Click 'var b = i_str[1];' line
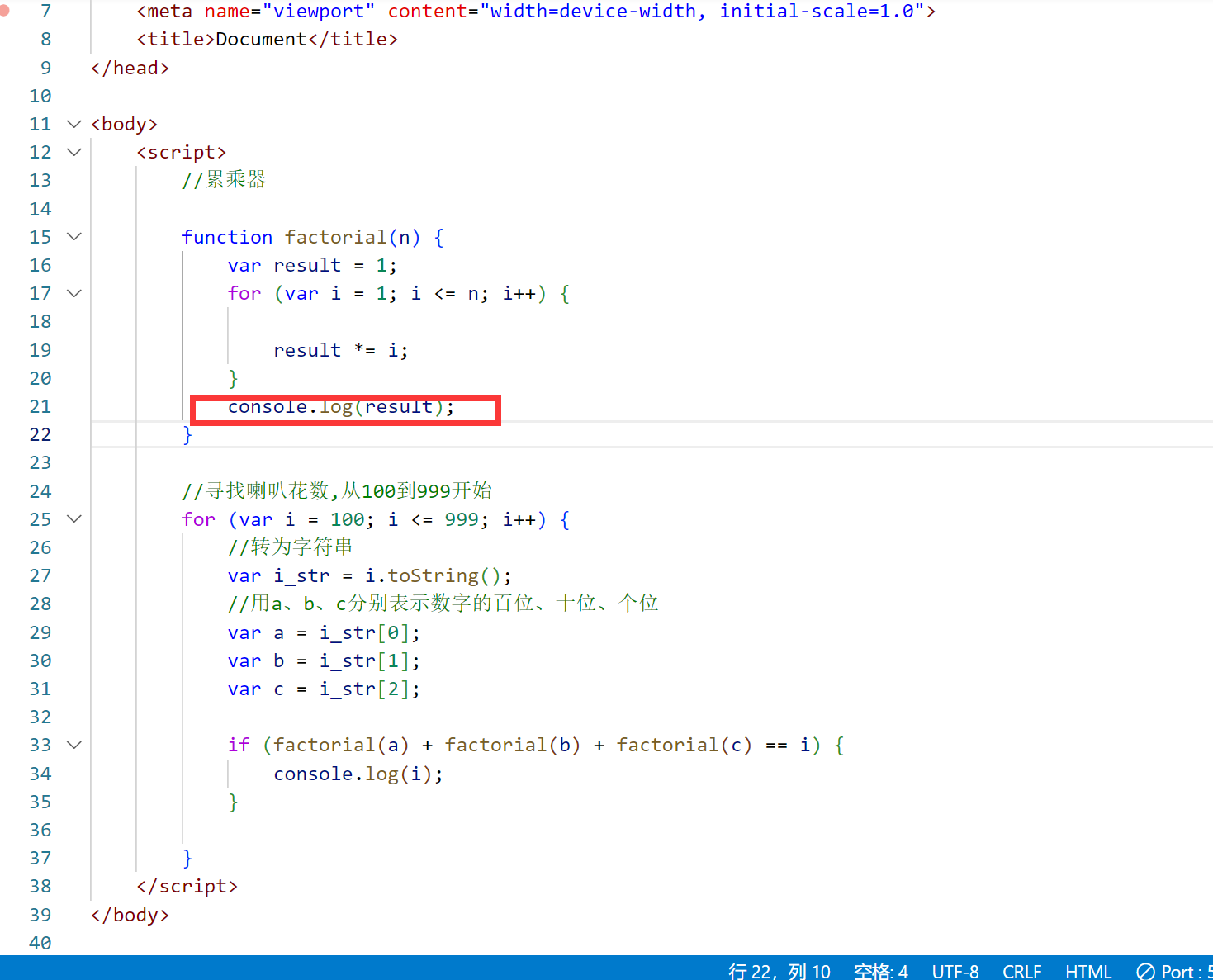 point(324,660)
